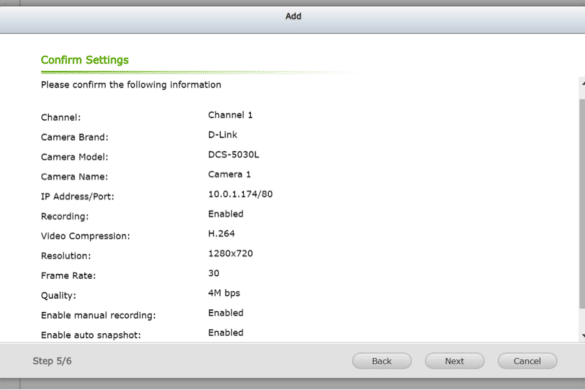Click the 1280x720 resolution value
585x390 pixels.
pos(230,253)
